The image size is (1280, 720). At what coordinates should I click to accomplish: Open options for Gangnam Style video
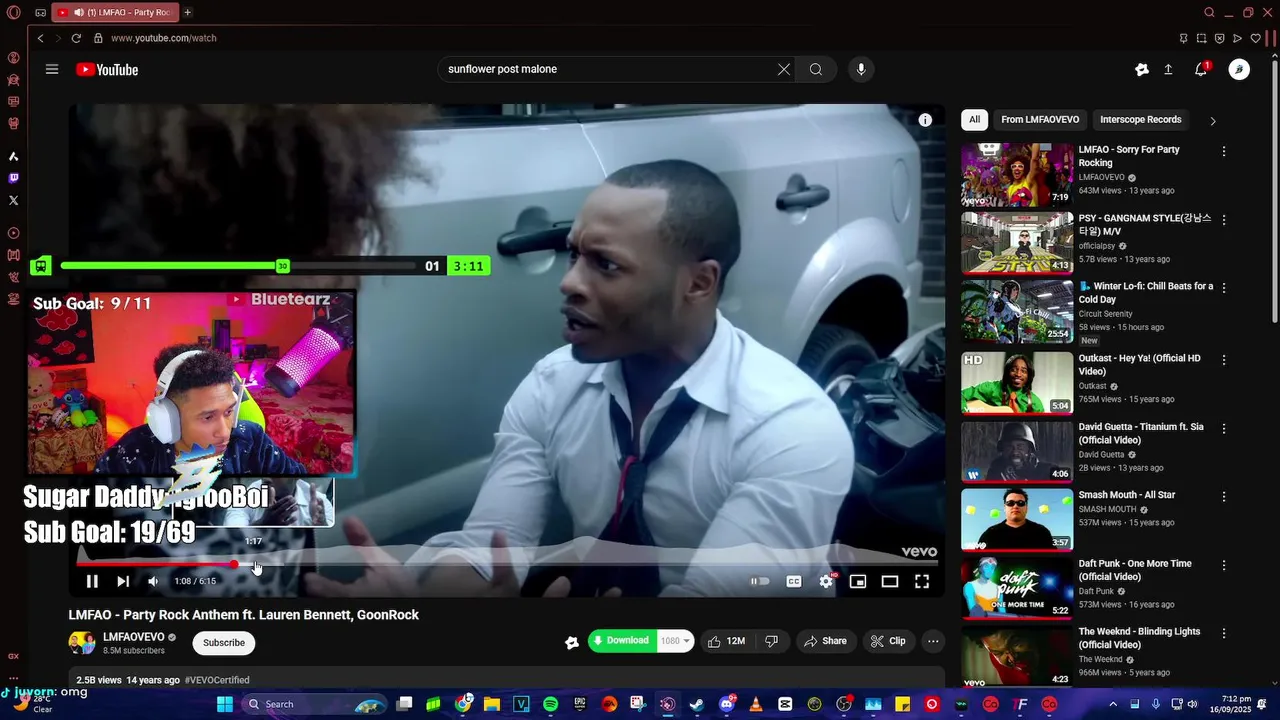pyautogui.click(x=1224, y=220)
